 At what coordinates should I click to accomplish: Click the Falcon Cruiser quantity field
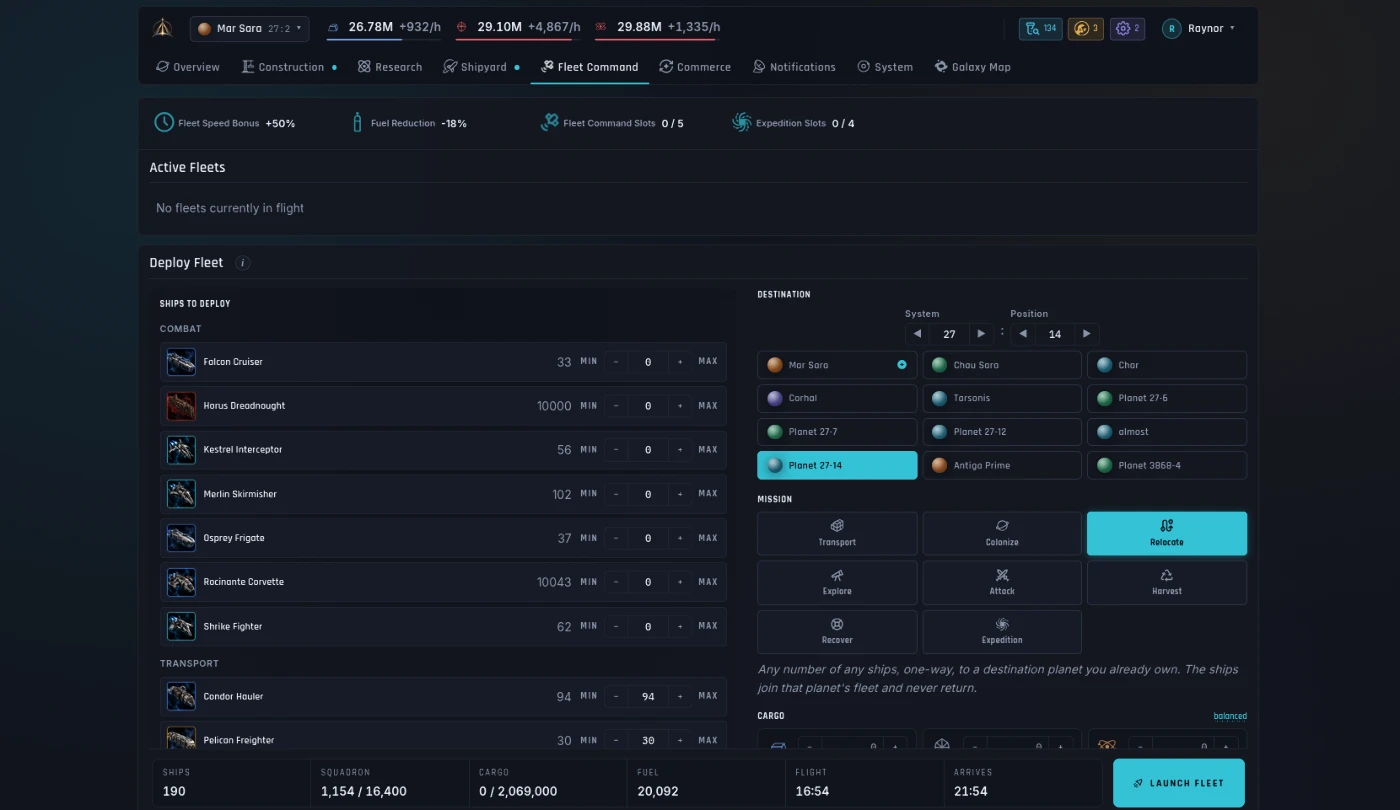tap(648, 362)
